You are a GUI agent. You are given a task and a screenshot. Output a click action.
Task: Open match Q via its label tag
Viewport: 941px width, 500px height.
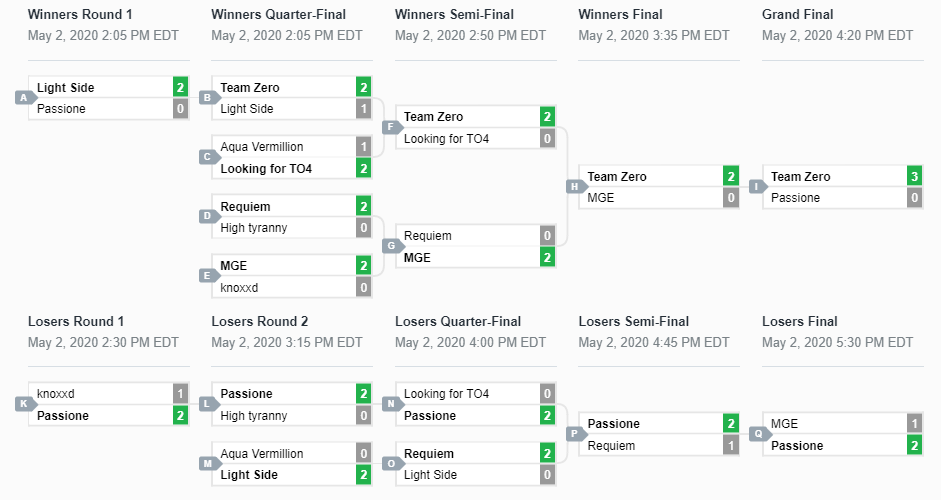(757, 434)
